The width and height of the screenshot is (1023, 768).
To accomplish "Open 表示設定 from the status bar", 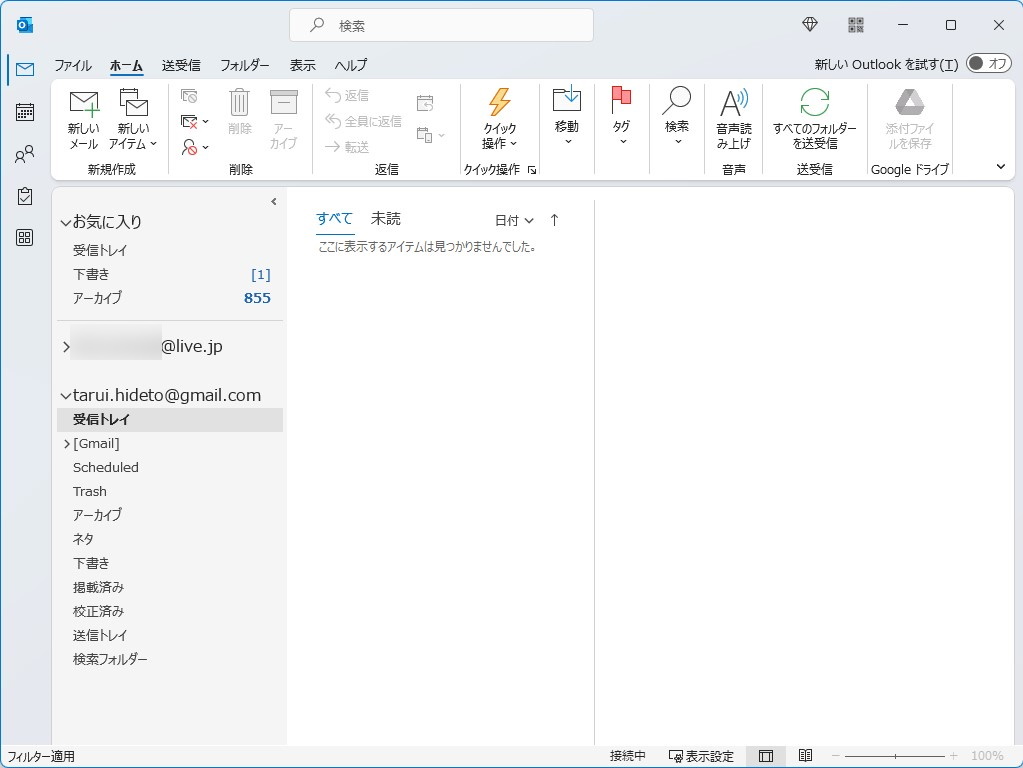I will pos(702,755).
